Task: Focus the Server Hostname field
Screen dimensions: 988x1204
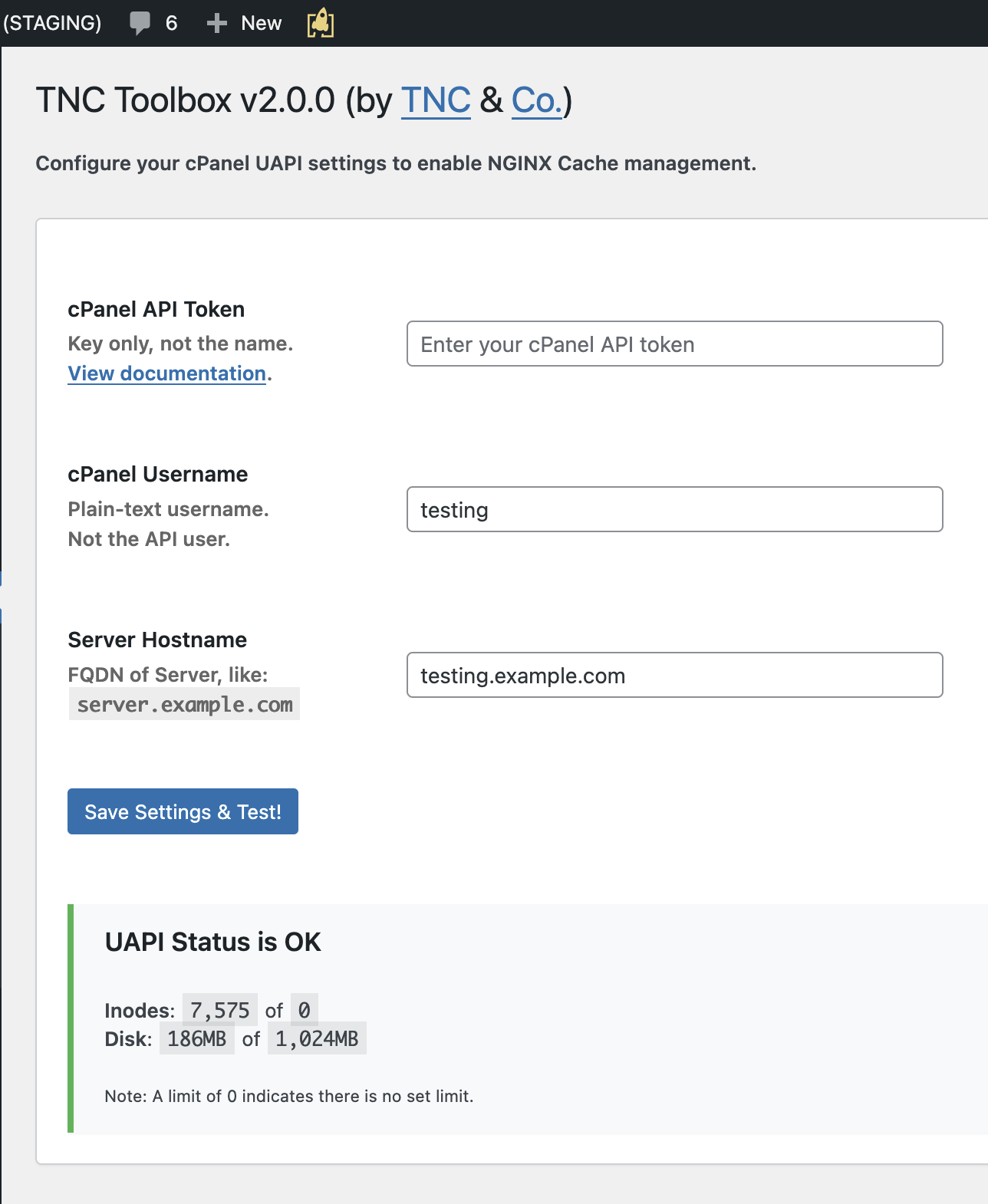Action: click(675, 675)
